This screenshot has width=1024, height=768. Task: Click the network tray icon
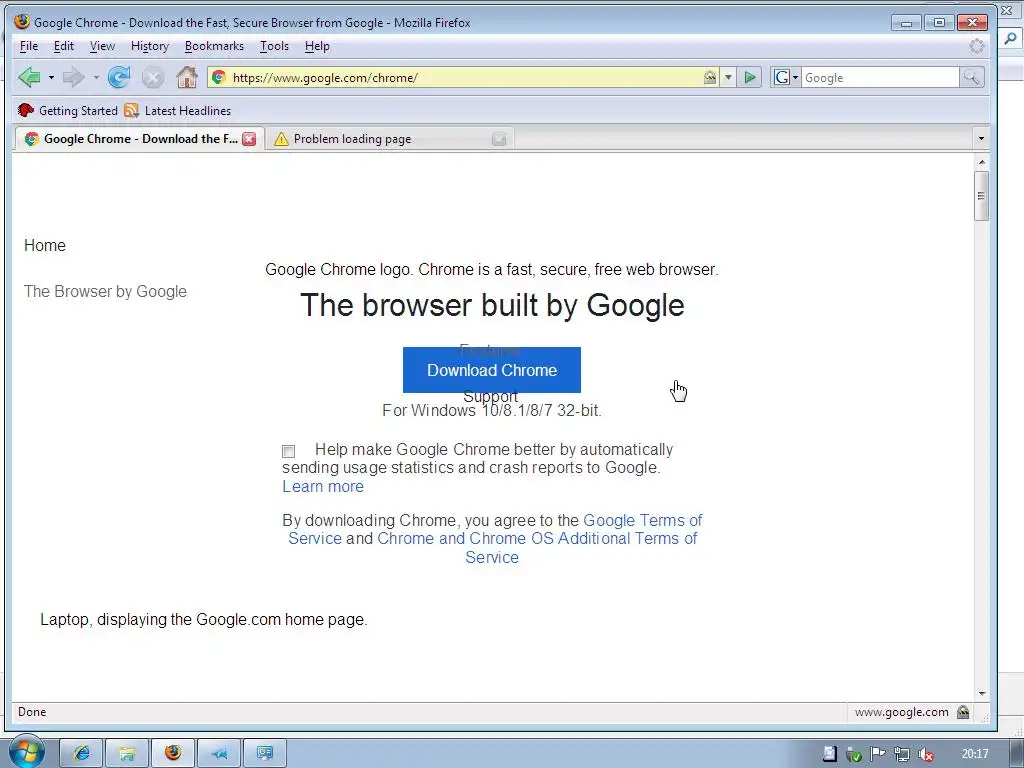pos(902,754)
